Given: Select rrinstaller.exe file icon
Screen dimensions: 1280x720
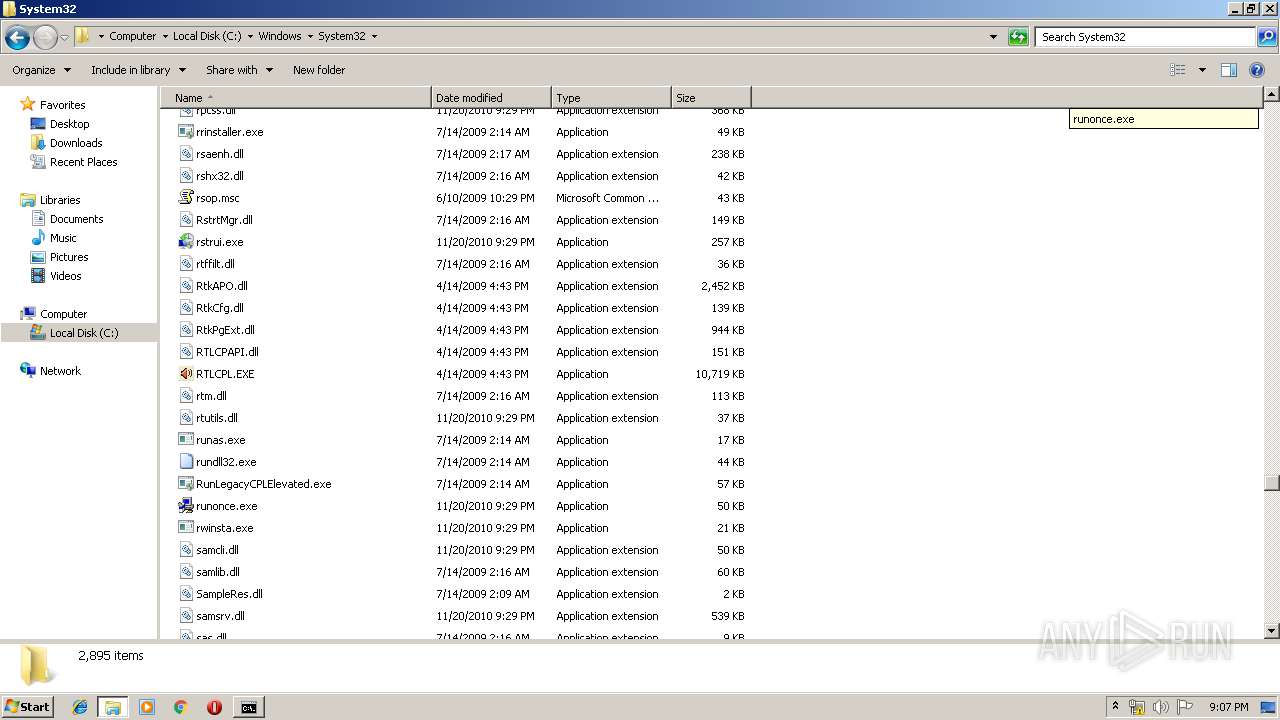Looking at the screenshot, I should coord(186,132).
